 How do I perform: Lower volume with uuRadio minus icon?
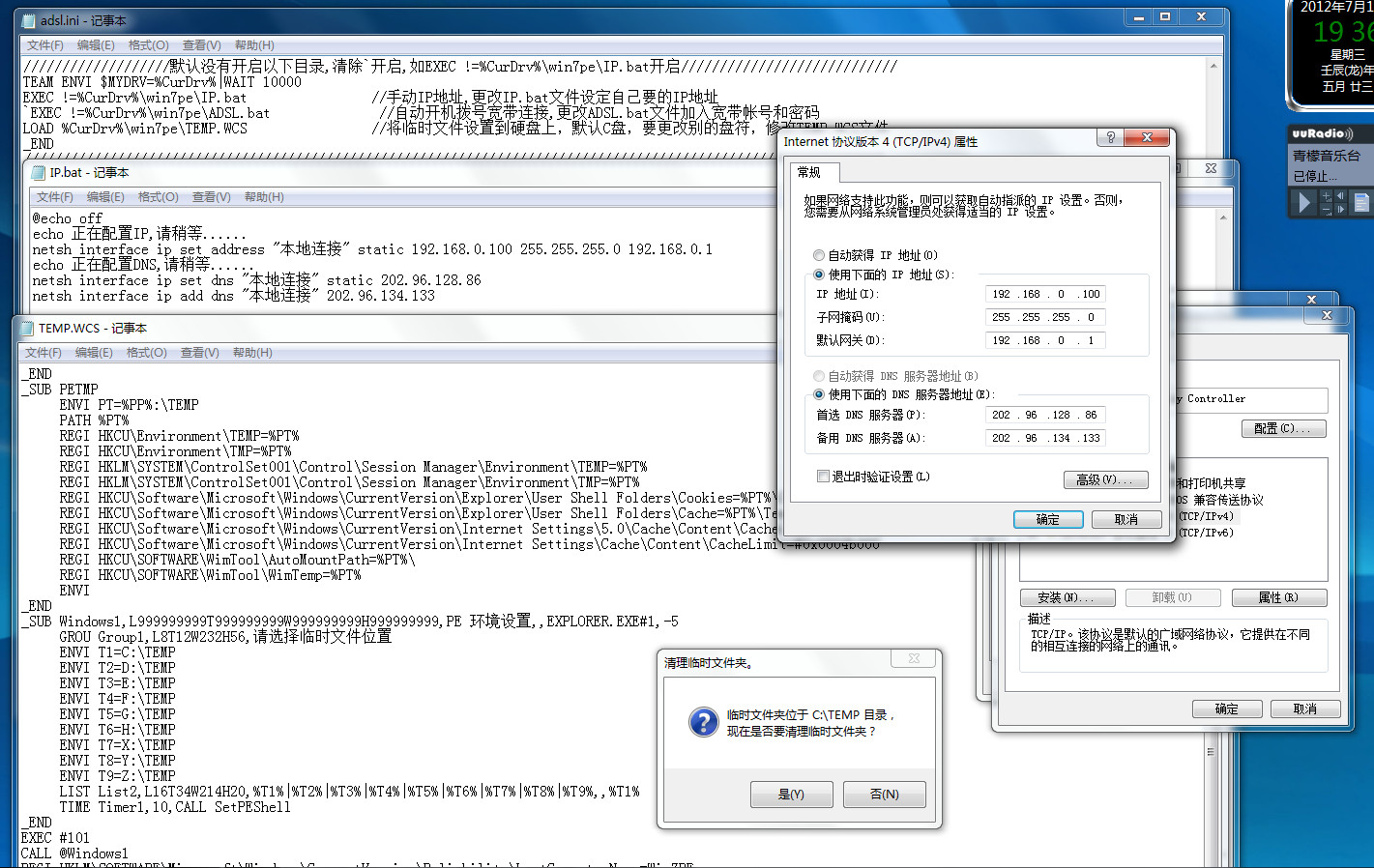pos(1327,209)
